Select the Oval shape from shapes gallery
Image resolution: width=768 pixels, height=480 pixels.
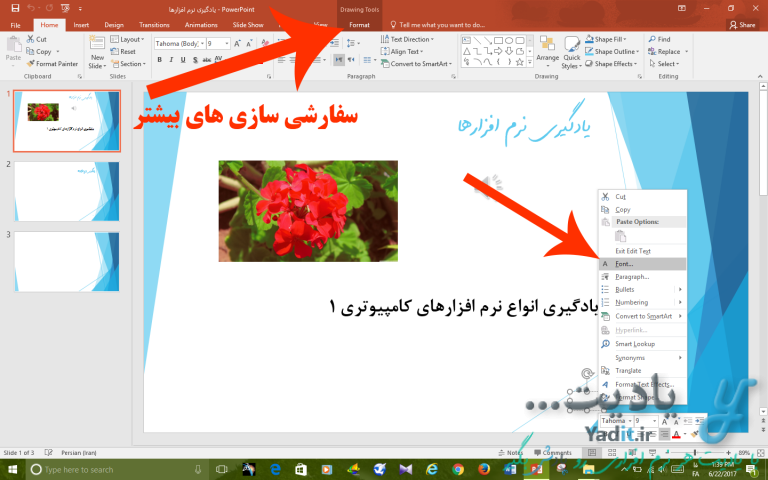pyautogui.click(x=509, y=40)
